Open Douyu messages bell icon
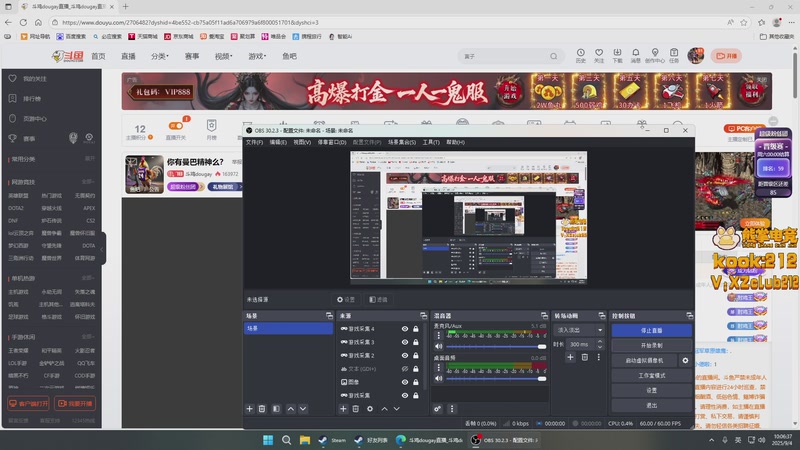This screenshot has width=800, height=450. 635,56
